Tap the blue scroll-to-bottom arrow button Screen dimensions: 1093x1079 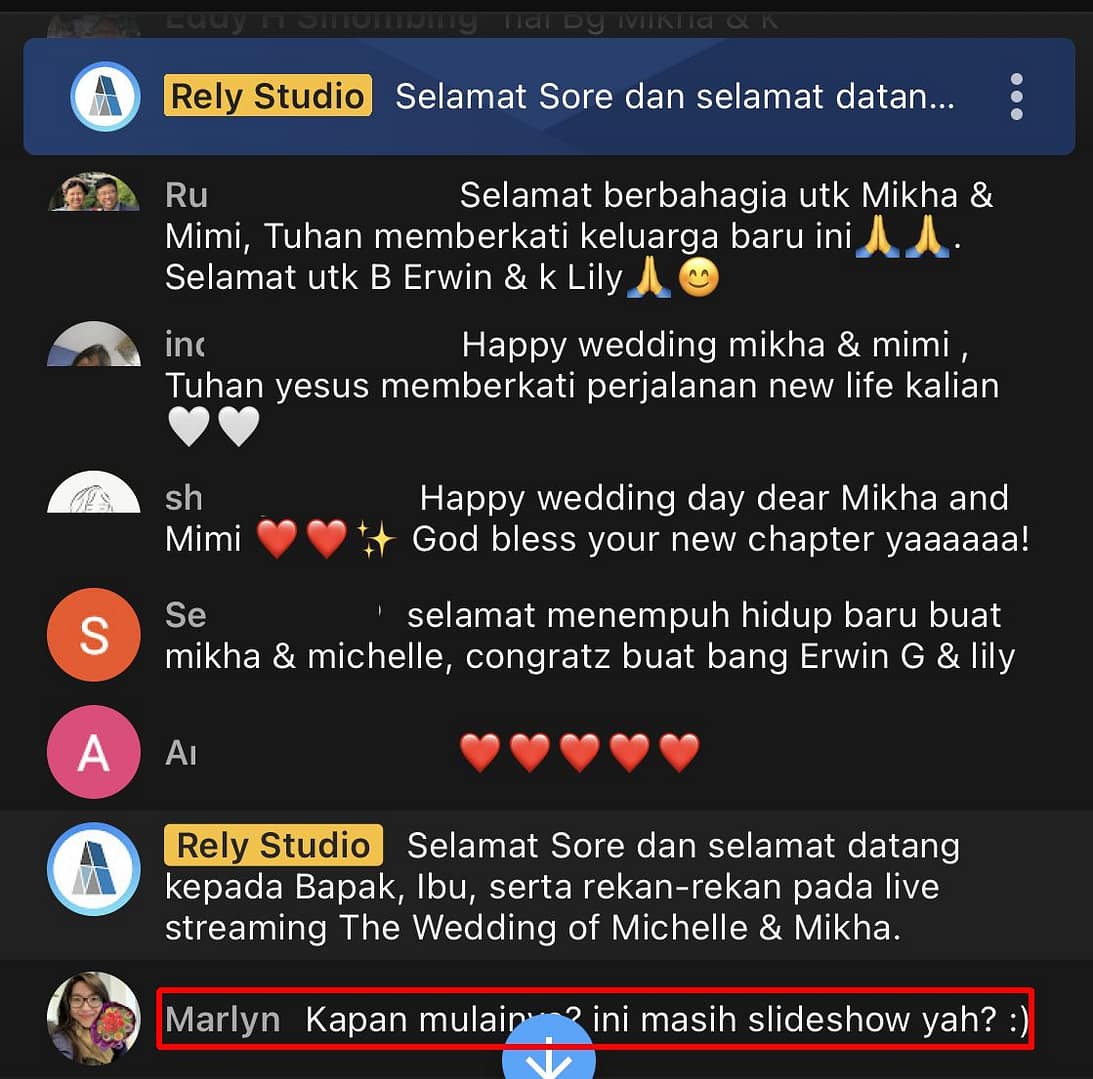point(549,1049)
